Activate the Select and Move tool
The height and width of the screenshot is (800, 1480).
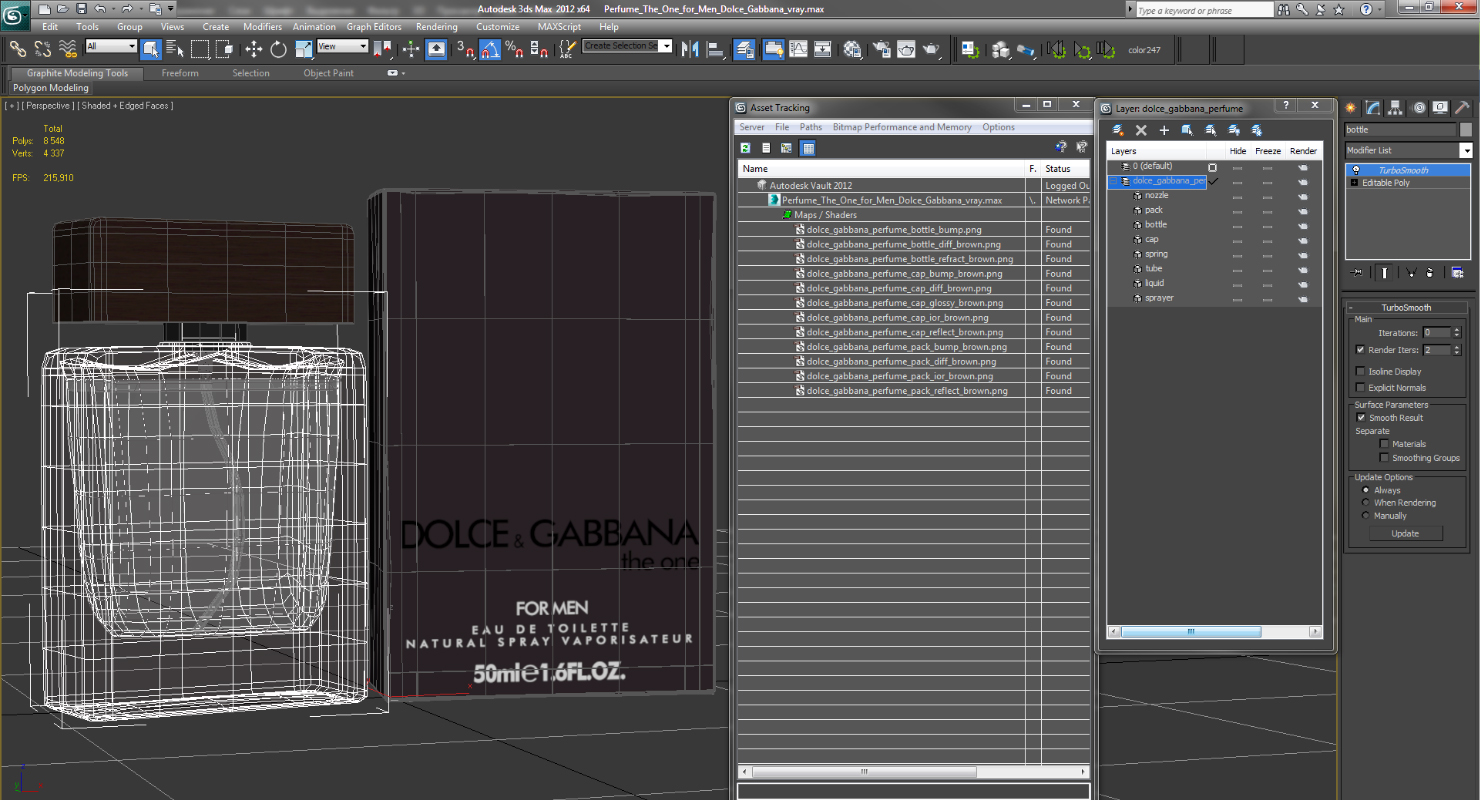[x=253, y=49]
